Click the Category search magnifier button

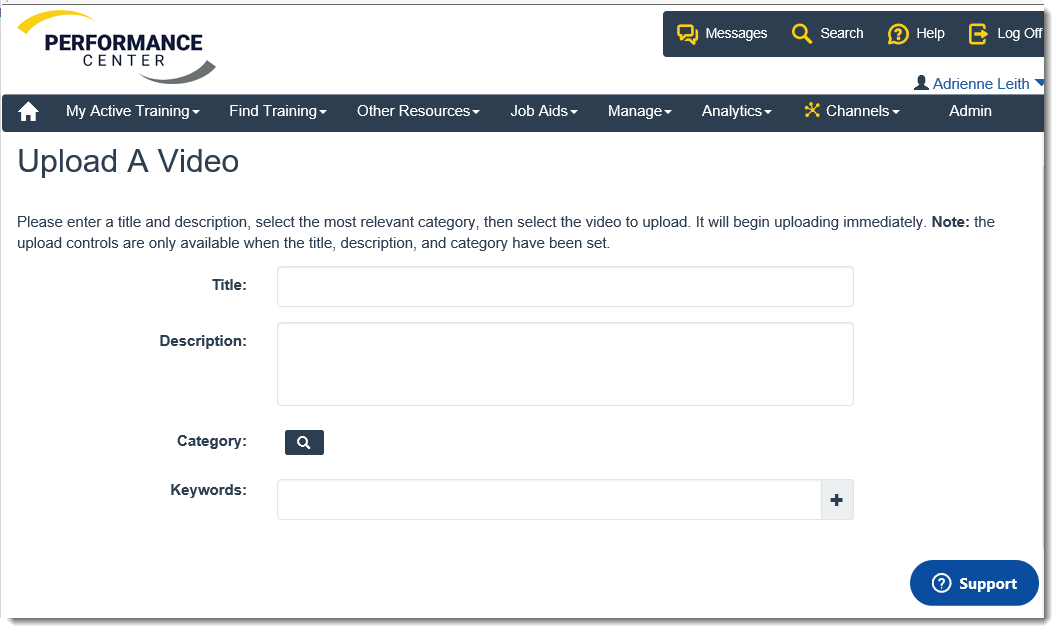pyautogui.click(x=304, y=442)
